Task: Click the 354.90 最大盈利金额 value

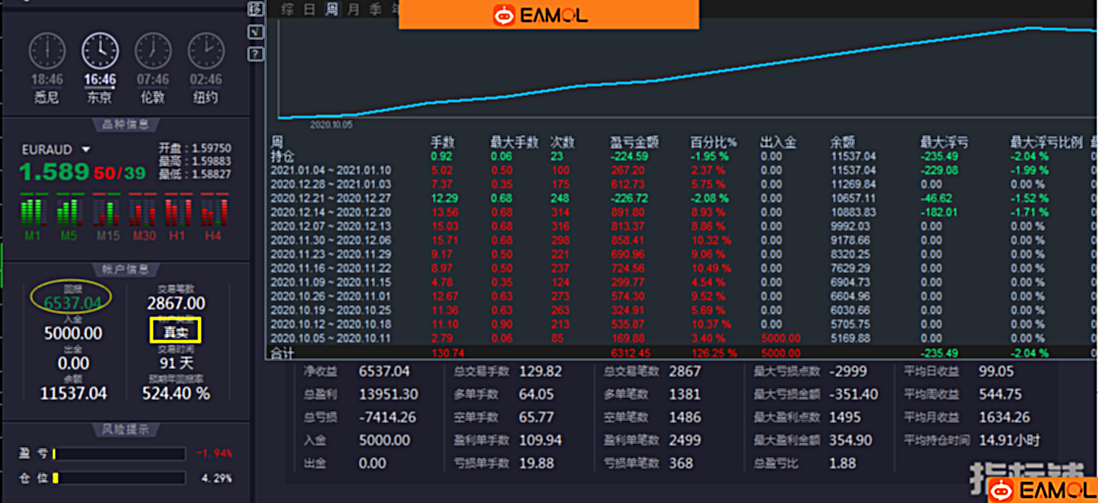Action: (x=851, y=441)
